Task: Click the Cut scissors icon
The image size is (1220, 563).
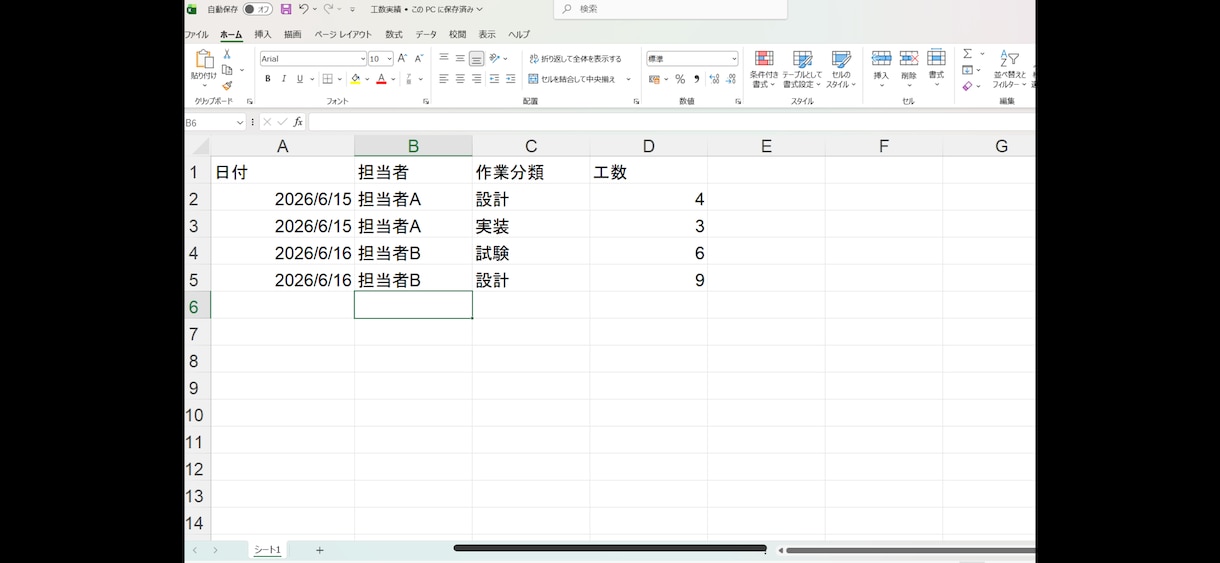Action: tap(227, 54)
